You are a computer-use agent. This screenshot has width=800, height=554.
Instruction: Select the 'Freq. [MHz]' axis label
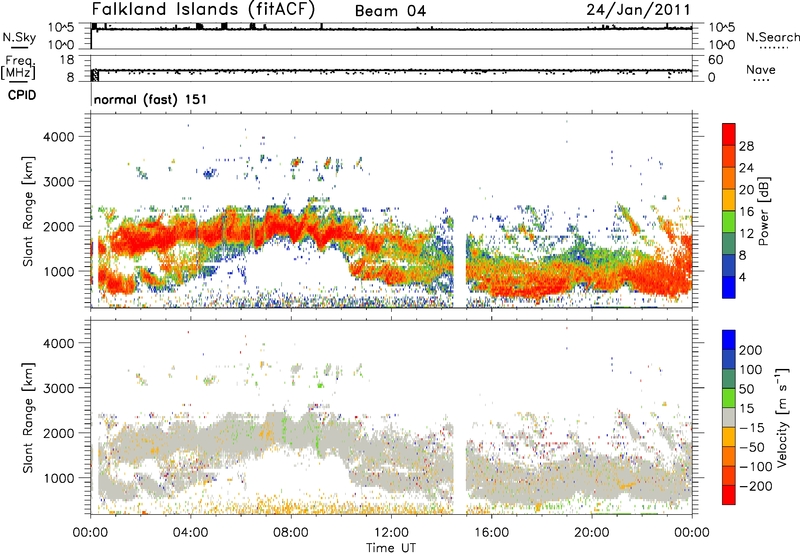(18, 68)
